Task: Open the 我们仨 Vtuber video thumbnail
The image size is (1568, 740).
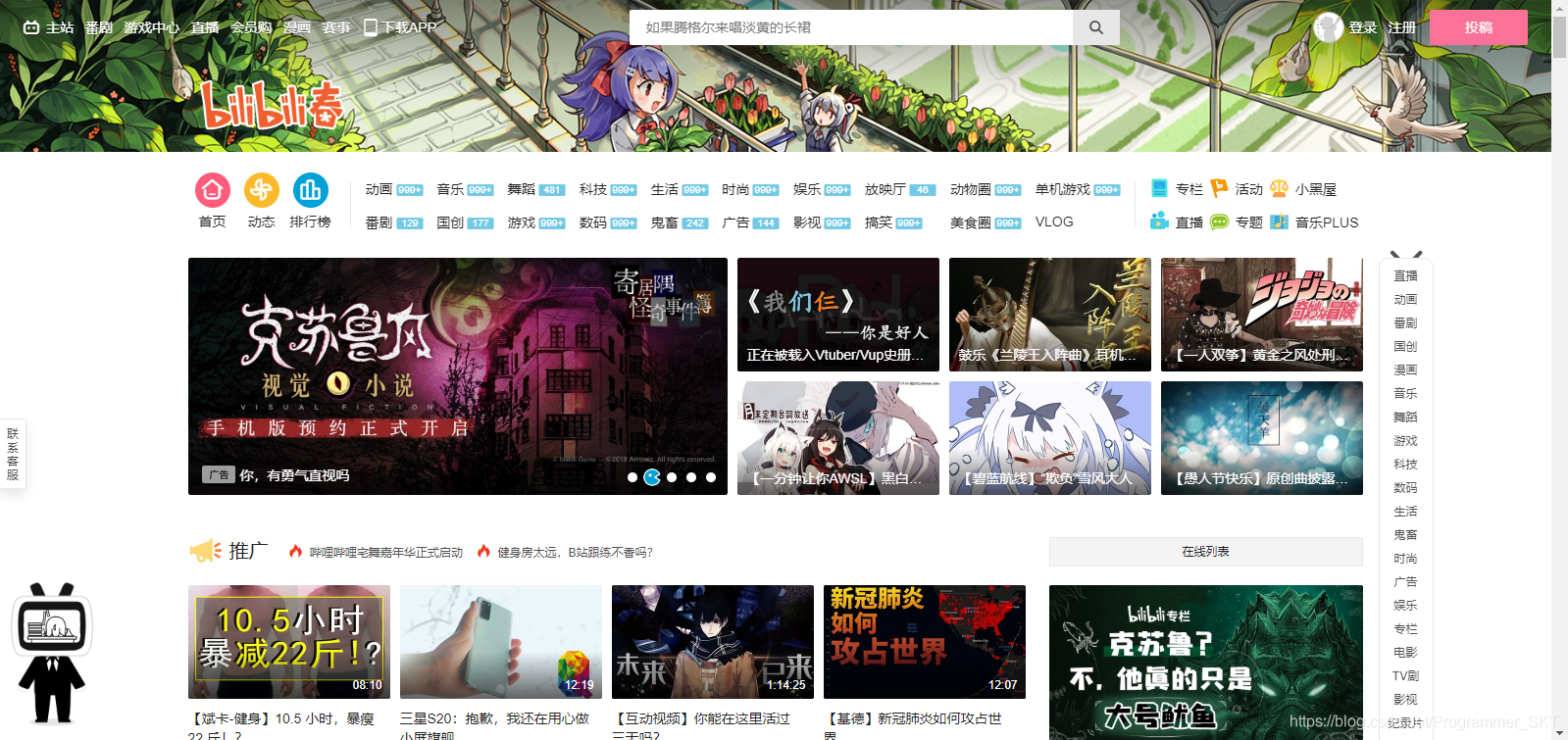Action: coord(838,315)
